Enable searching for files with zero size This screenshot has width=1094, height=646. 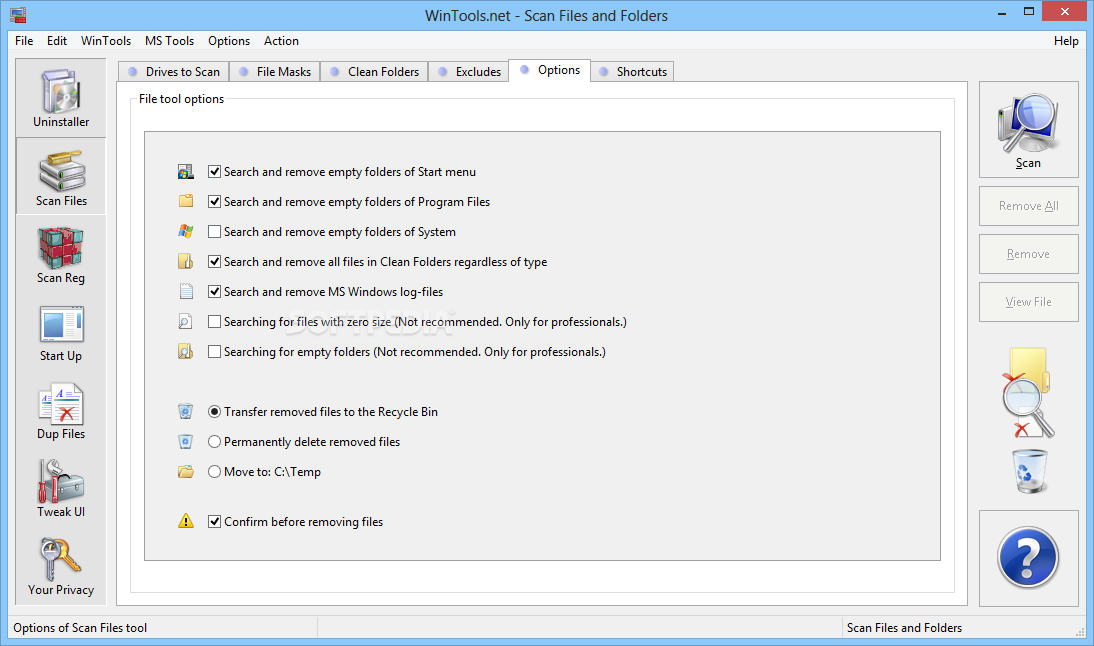point(214,322)
